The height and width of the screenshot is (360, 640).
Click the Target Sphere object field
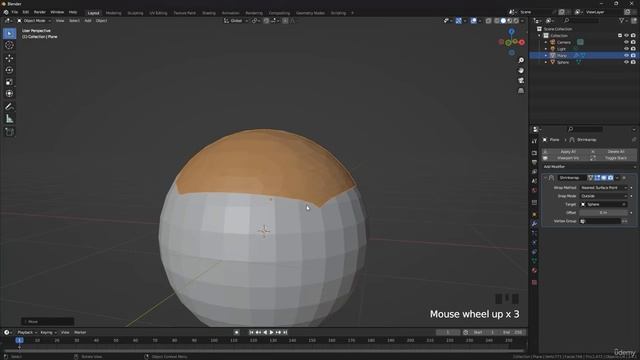604,204
